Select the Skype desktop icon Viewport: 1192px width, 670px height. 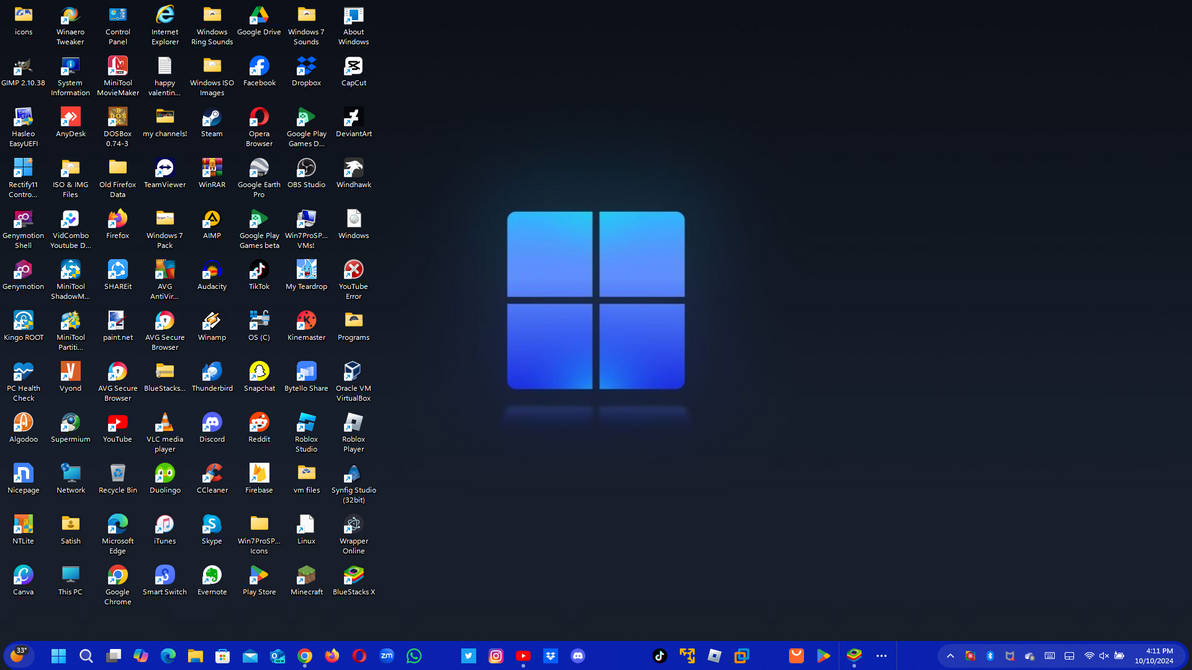(212, 530)
